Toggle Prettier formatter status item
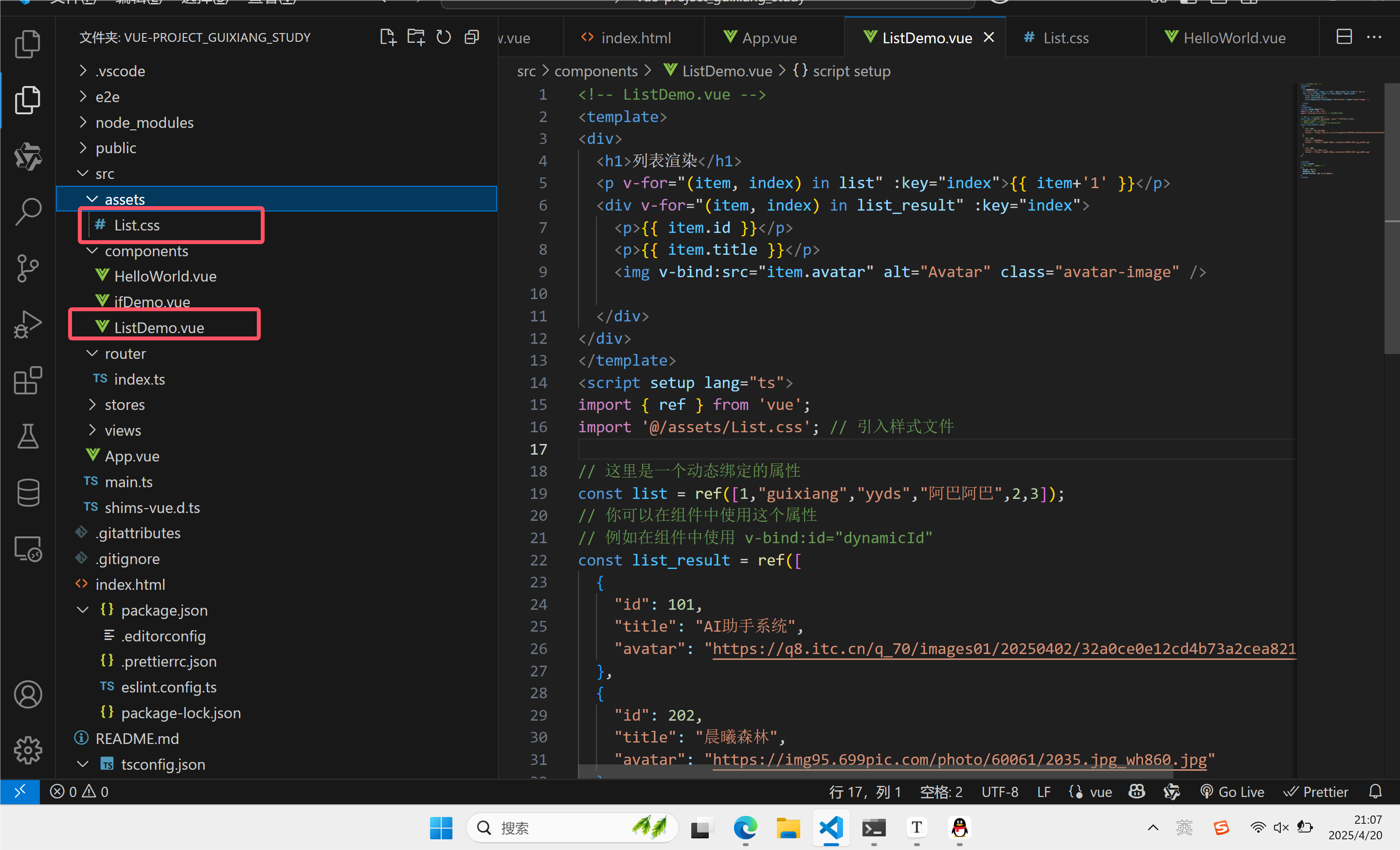Viewport: 1400px width, 850px height. [1315, 792]
